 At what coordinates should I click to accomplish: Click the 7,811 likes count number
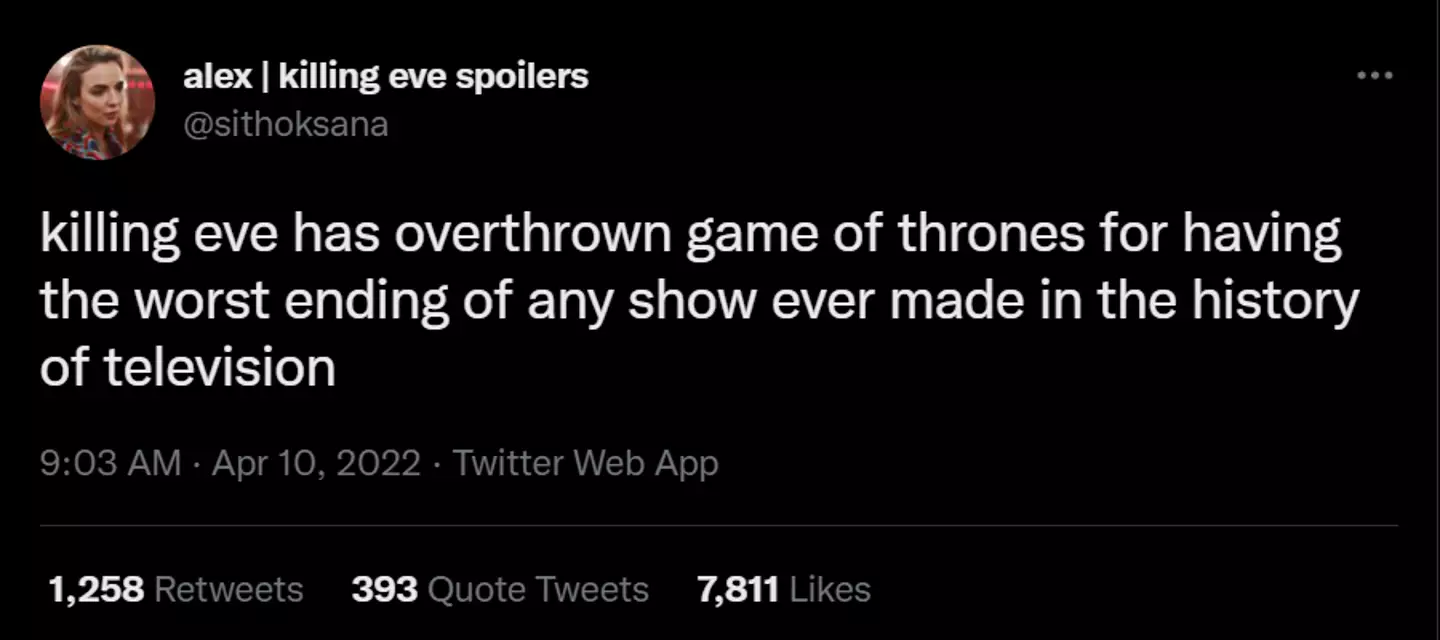point(737,589)
